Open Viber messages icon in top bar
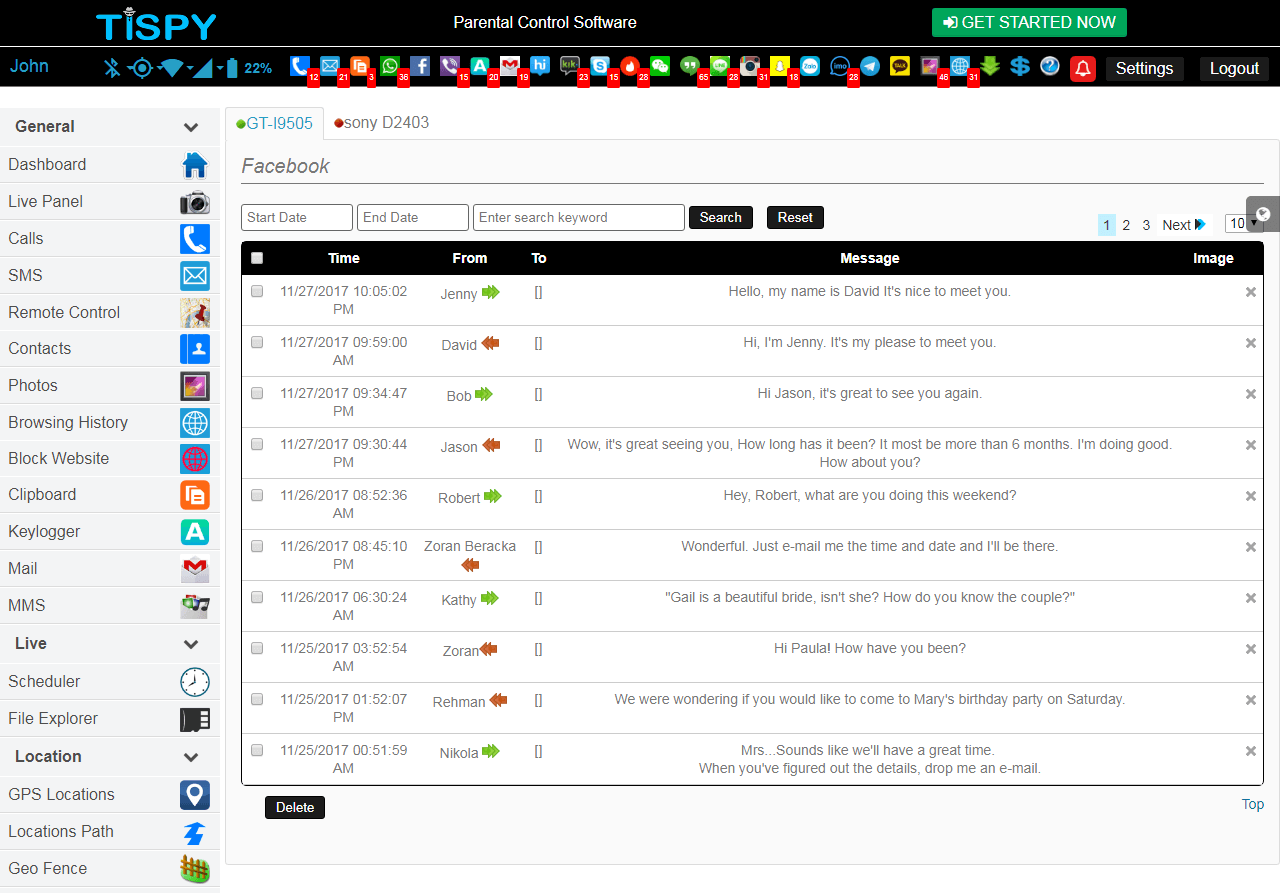 click(x=450, y=66)
